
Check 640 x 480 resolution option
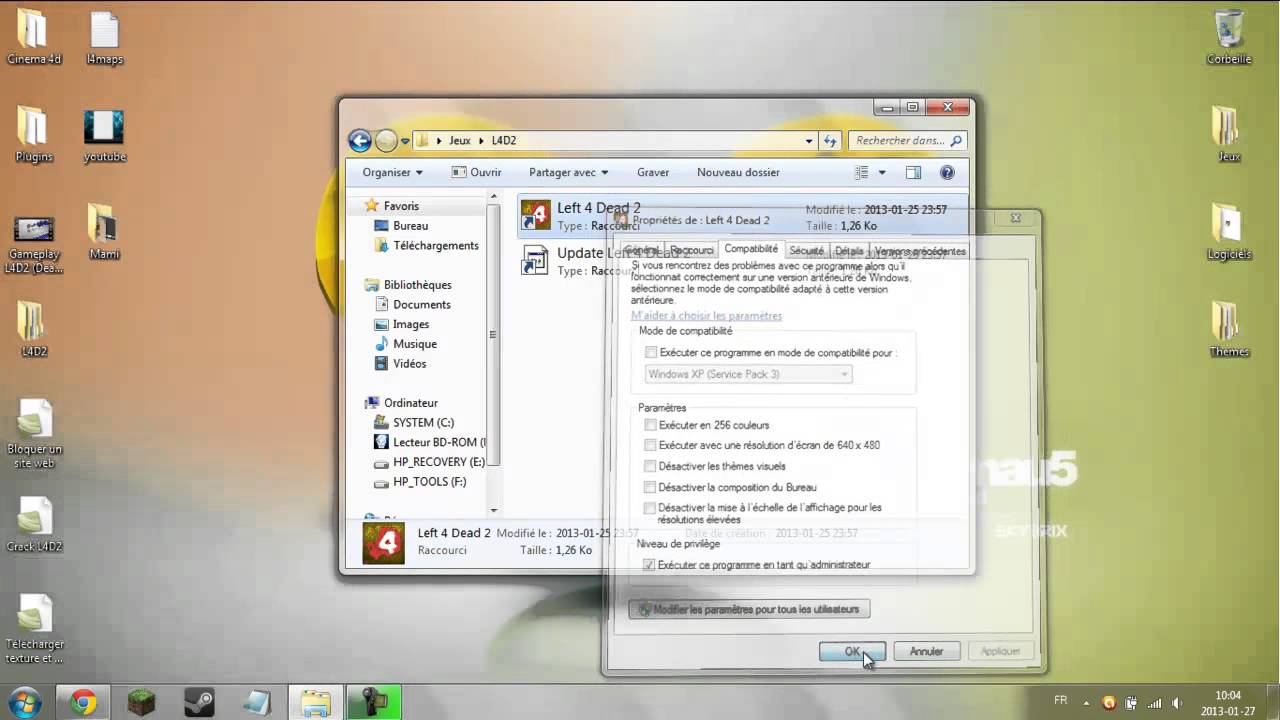click(651, 445)
